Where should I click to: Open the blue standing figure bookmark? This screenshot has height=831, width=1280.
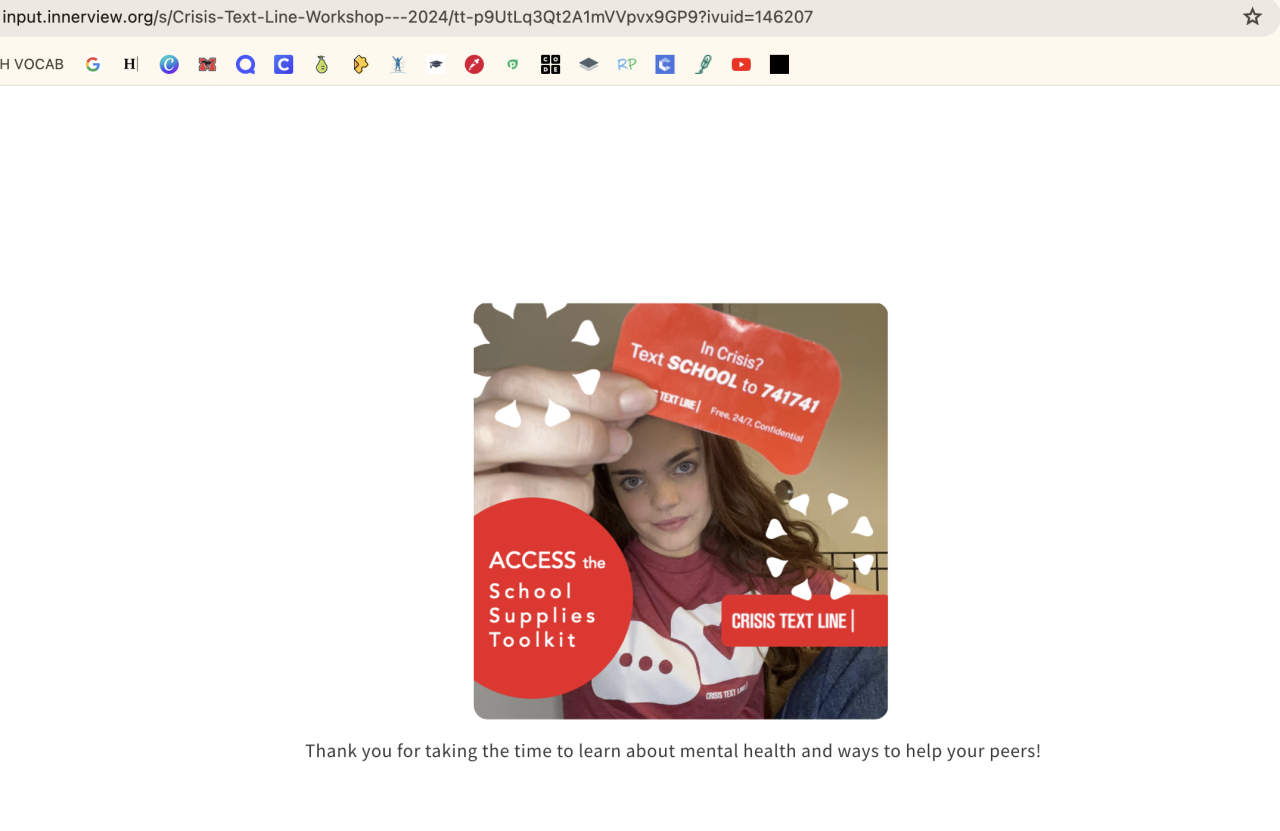[x=398, y=64]
